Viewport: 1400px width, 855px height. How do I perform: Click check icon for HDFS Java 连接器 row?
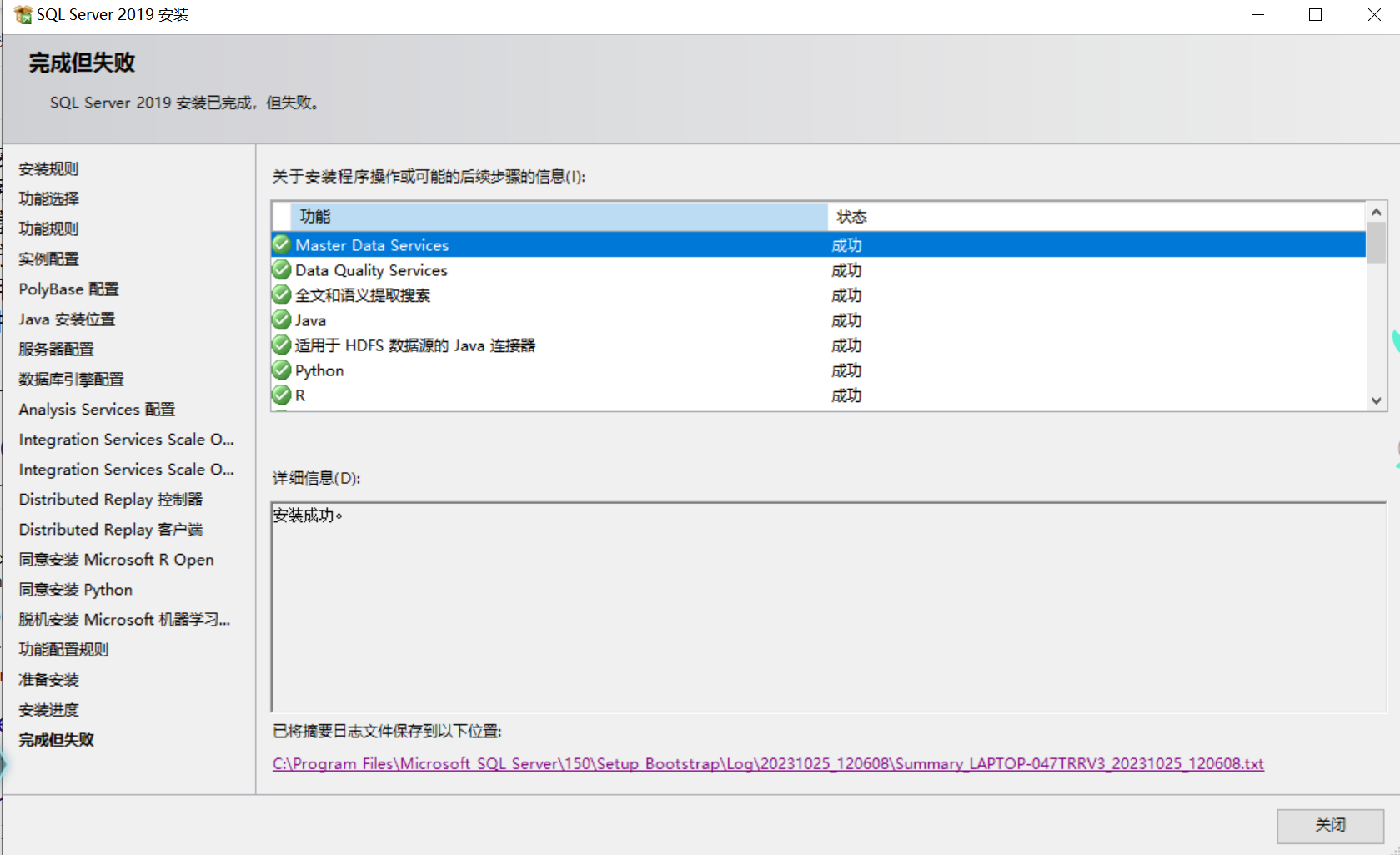[x=282, y=345]
